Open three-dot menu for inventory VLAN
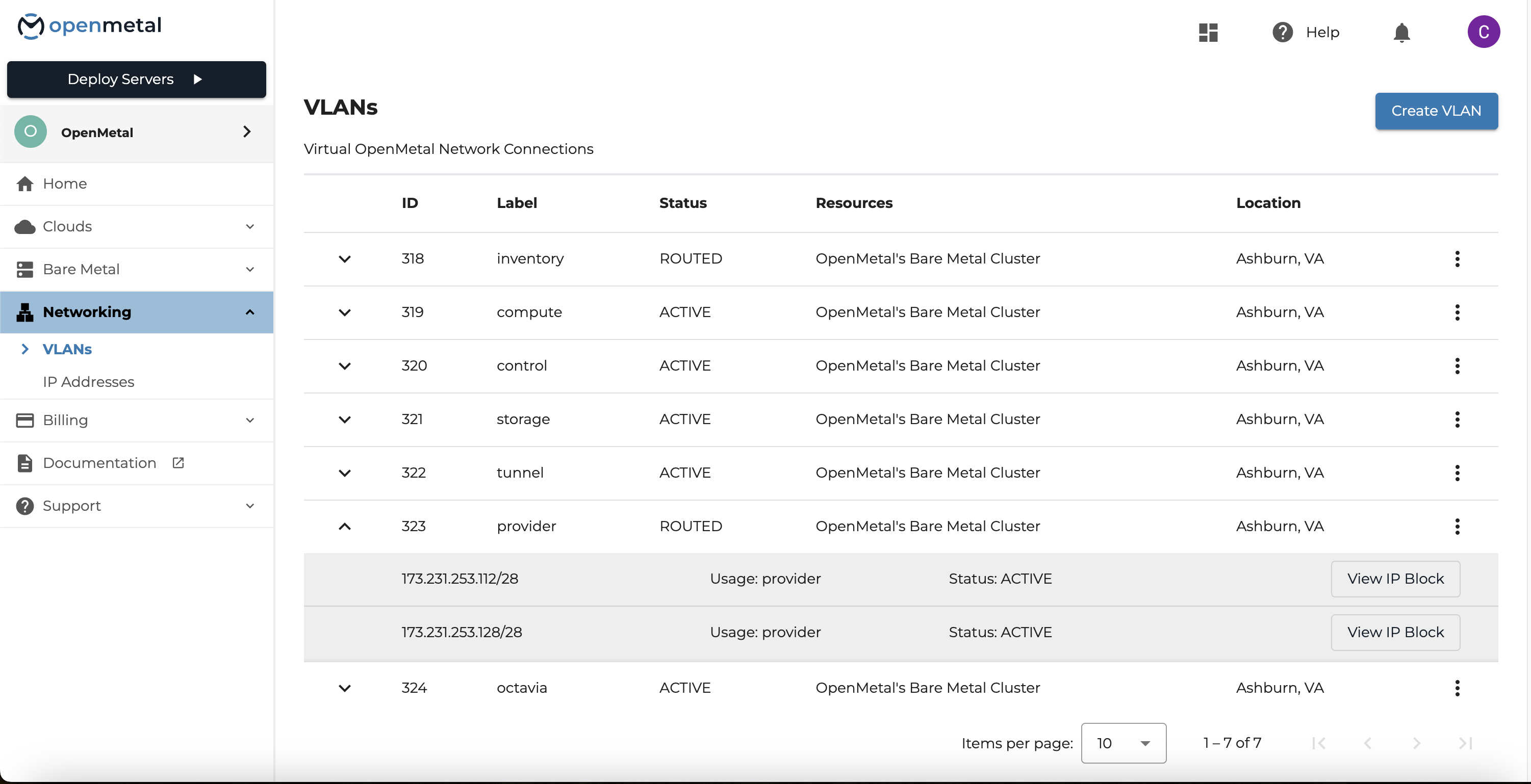 (1457, 259)
